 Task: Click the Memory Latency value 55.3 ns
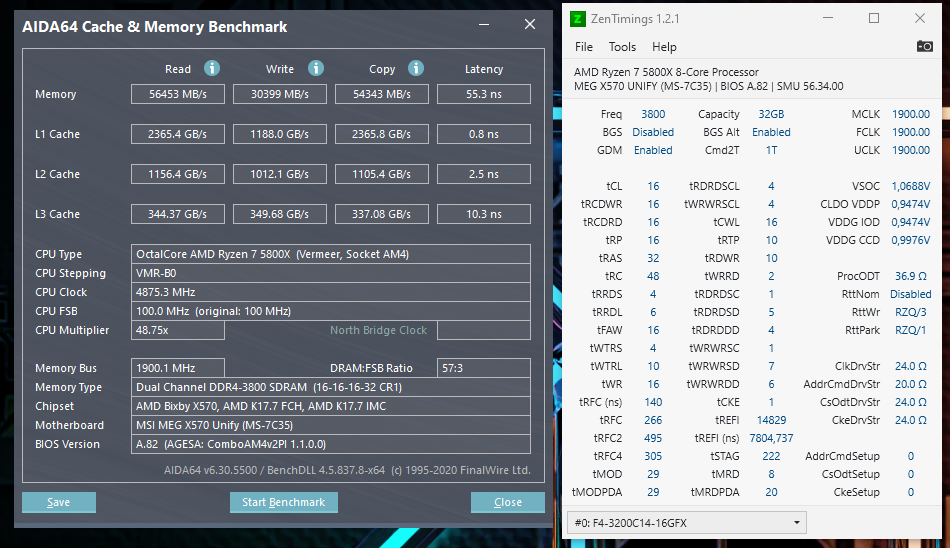coord(483,94)
